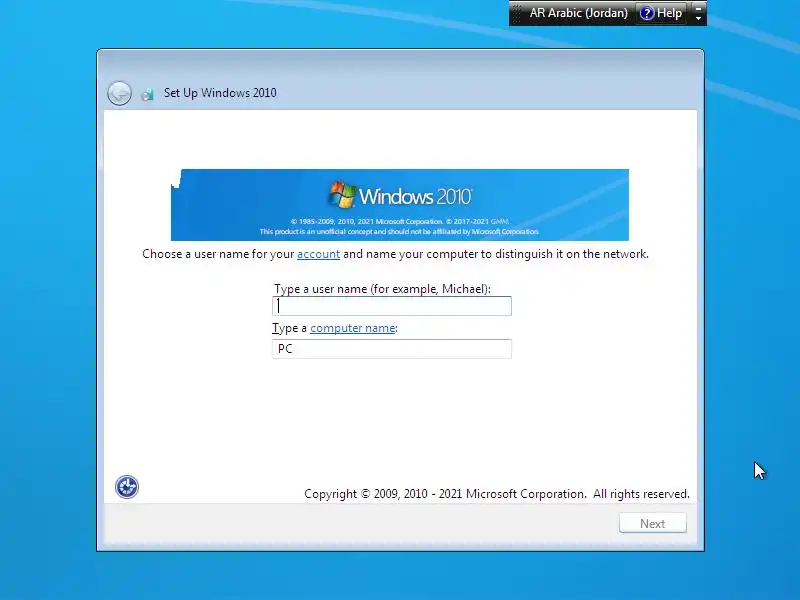The width and height of the screenshot is (800, 600).
Task: Click the computer name field containing PC
Action: click(392, 349)
